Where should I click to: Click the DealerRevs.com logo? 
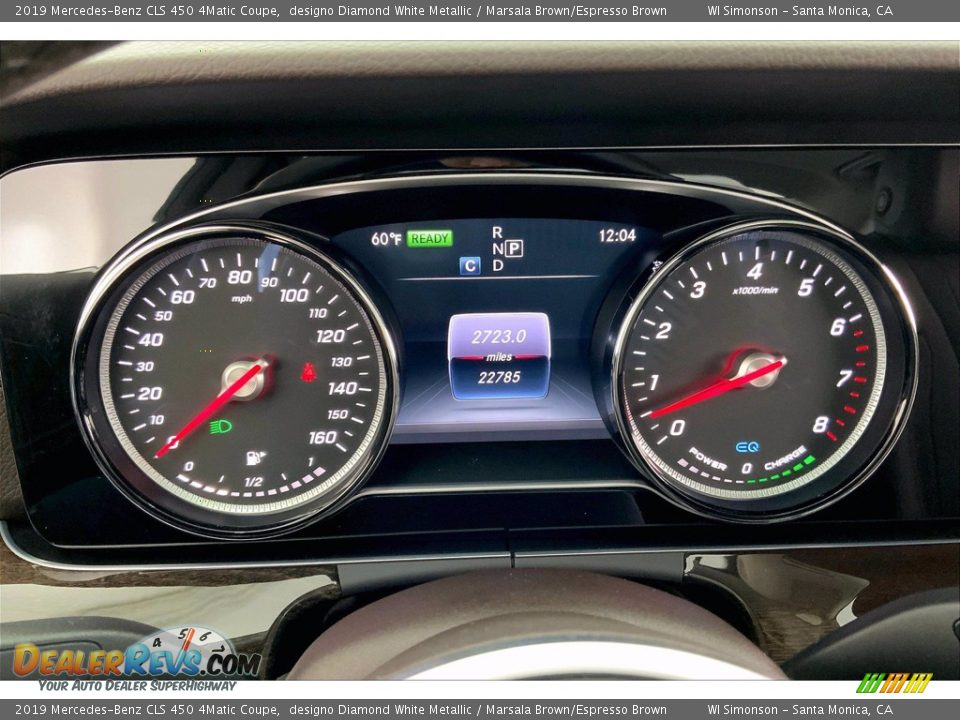[138, 660]
